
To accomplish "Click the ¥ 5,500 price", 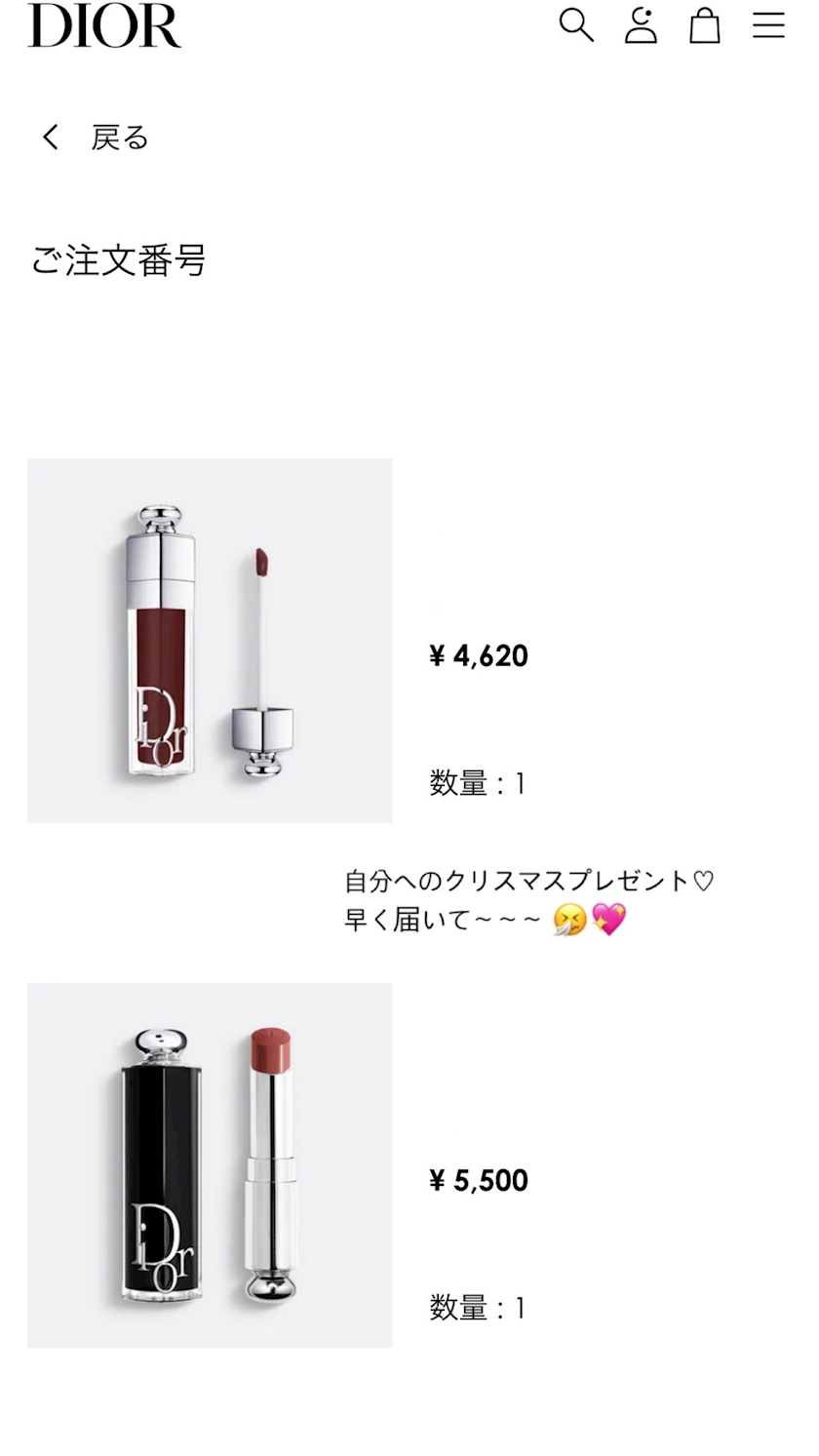I will pyautogui.click(x=479, y=1180).
